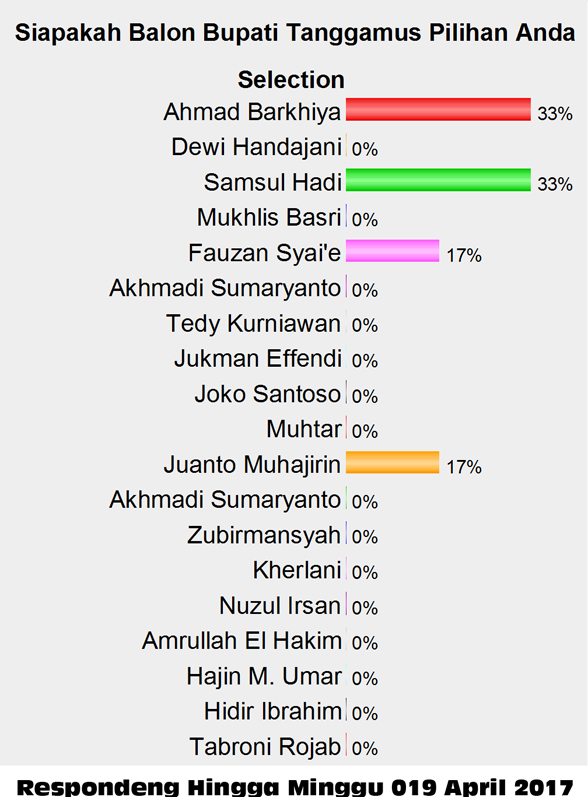588x797 pixels.
Task: Click the Jukman Effendi name
Action: tap(258, 359)
